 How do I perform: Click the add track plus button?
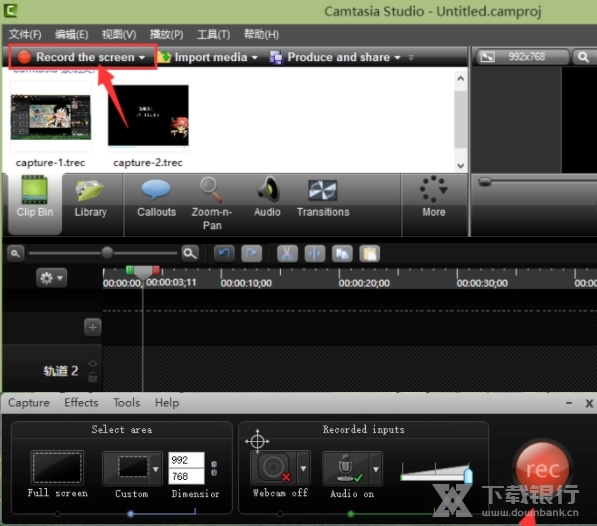coord(93,327)
